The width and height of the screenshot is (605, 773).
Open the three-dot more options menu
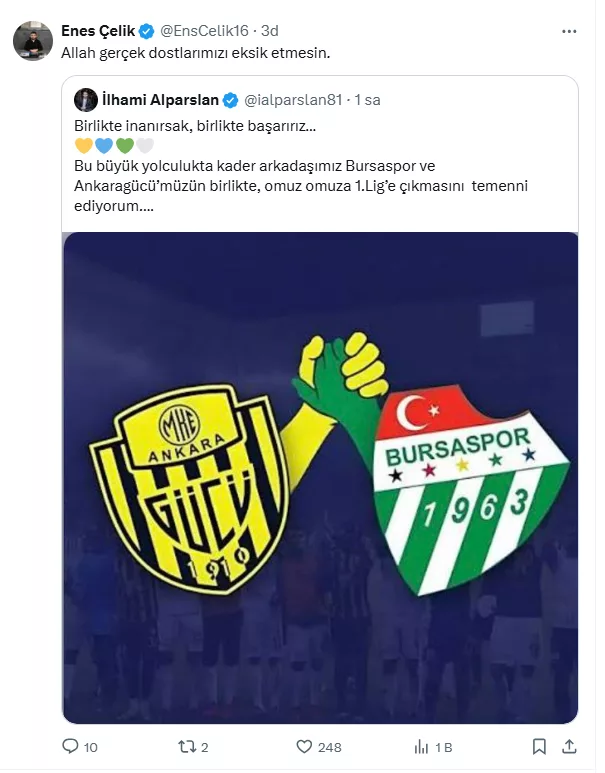point(569,31)
